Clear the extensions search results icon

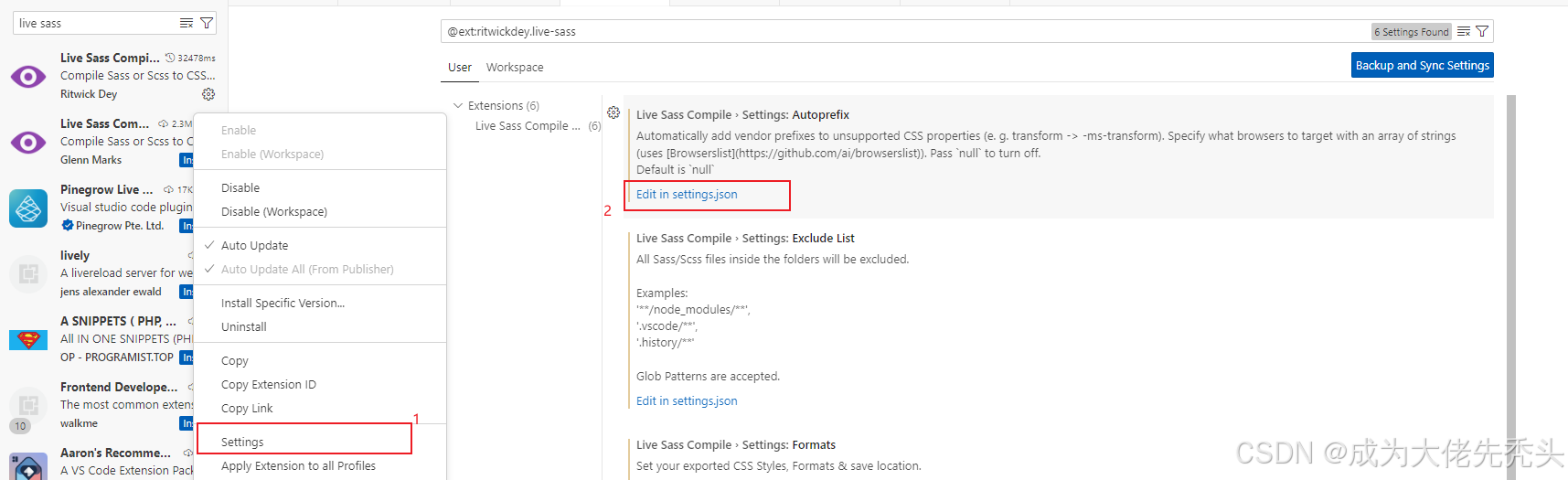point(187,23)
